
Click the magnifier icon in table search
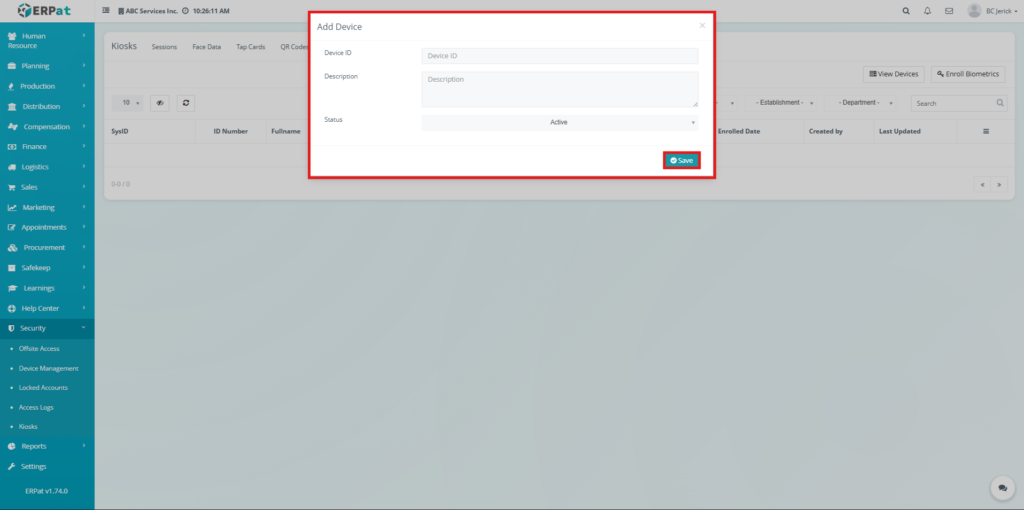click(1000, 103)
